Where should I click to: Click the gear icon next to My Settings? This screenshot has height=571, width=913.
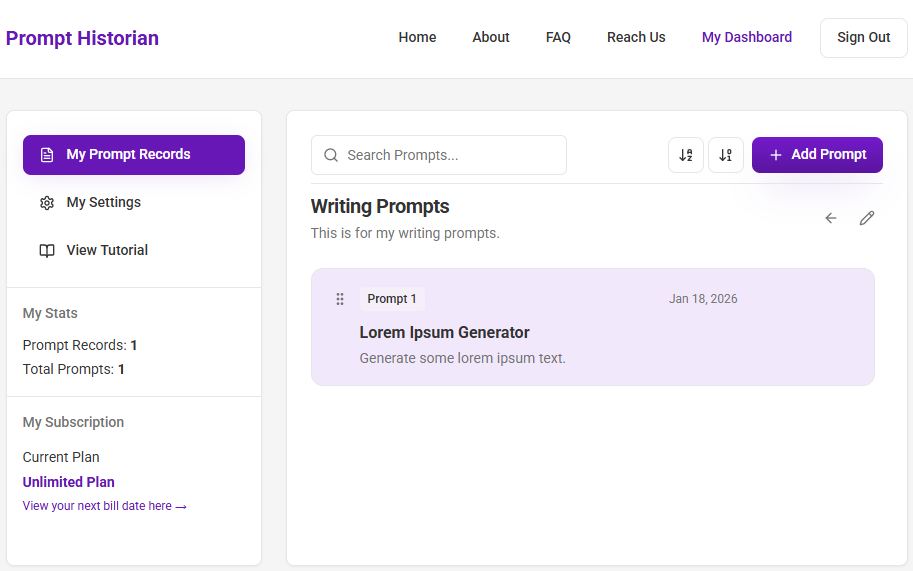coord(47,203)
